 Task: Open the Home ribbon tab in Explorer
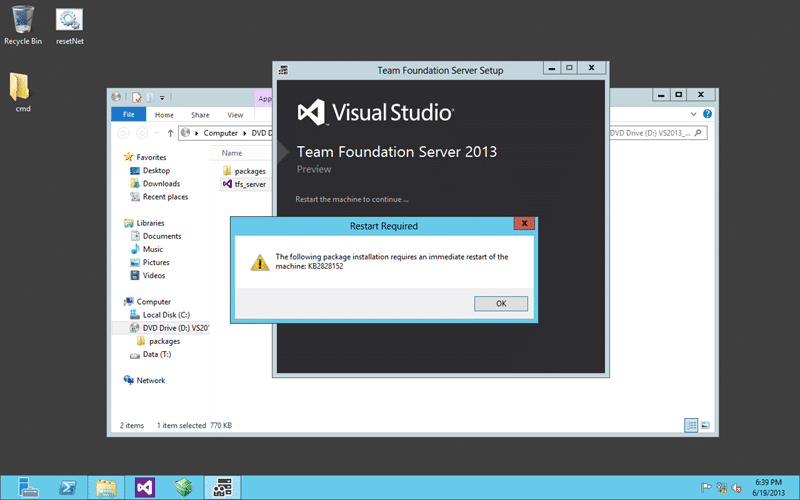coord(164,115)
